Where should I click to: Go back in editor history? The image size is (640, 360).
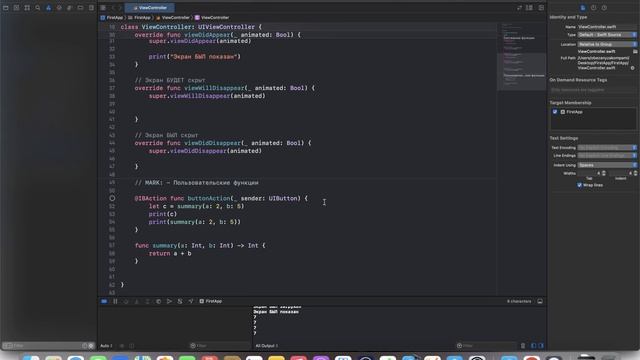[x=113, y=8]
